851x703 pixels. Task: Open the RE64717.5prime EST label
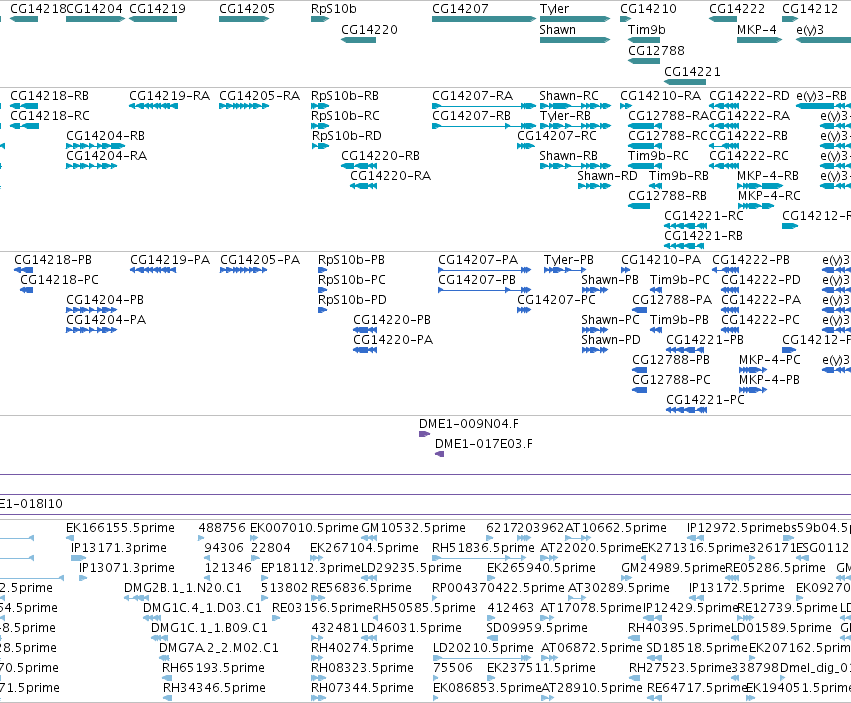(697, 688)
